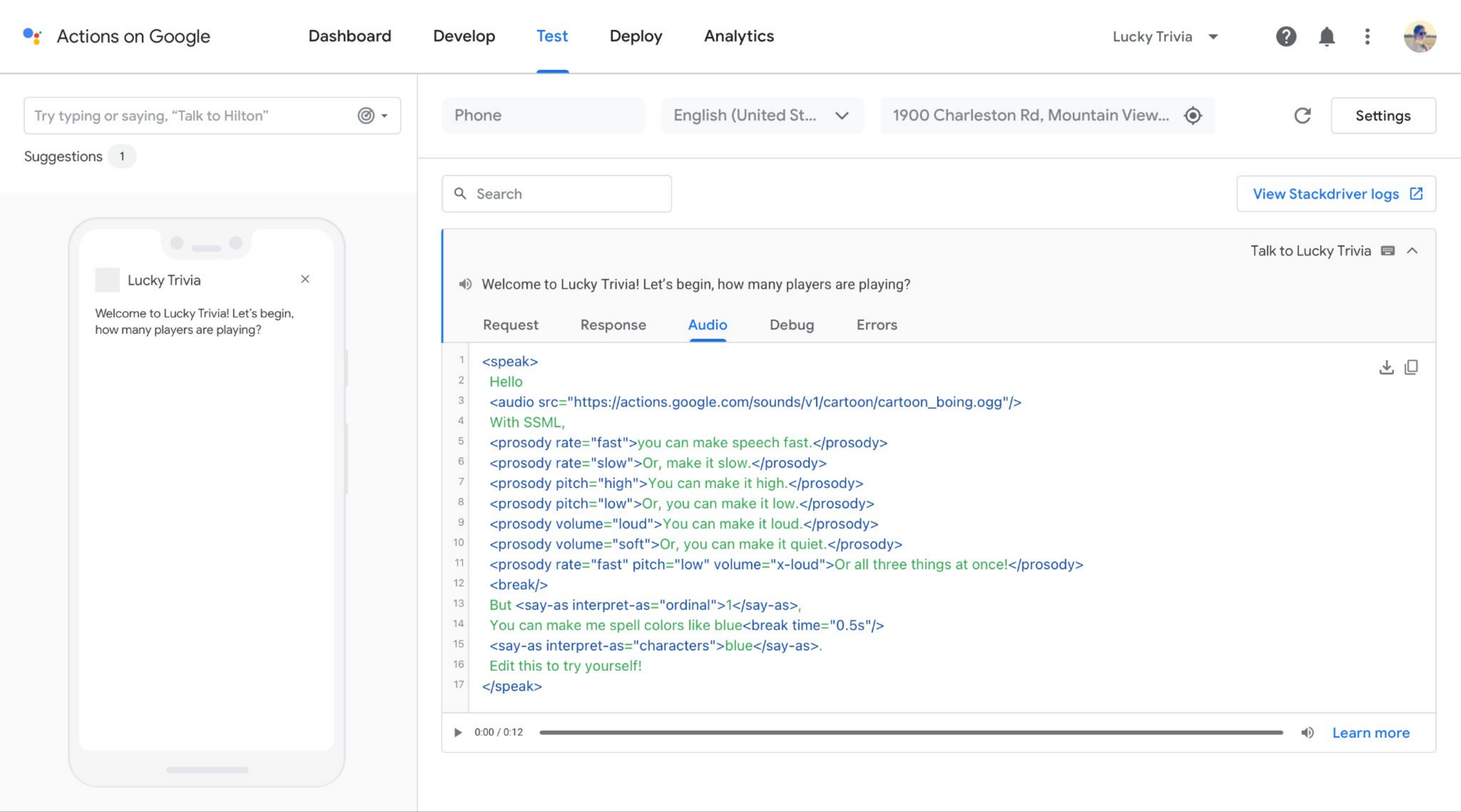Click the 1900 Charleston Rd location field
This screenshot has width=1461, height=812.
pyautogui.click(x=1047, y=115)
